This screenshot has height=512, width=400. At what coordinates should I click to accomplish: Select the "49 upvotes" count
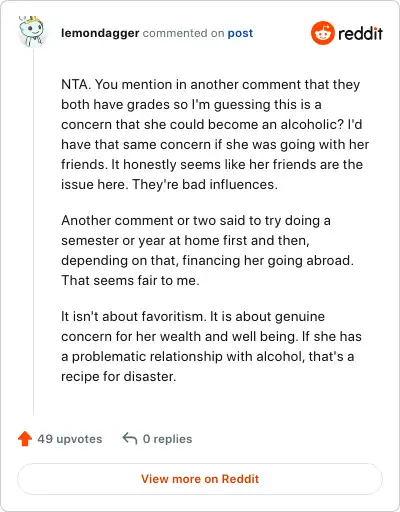[70, 439]
